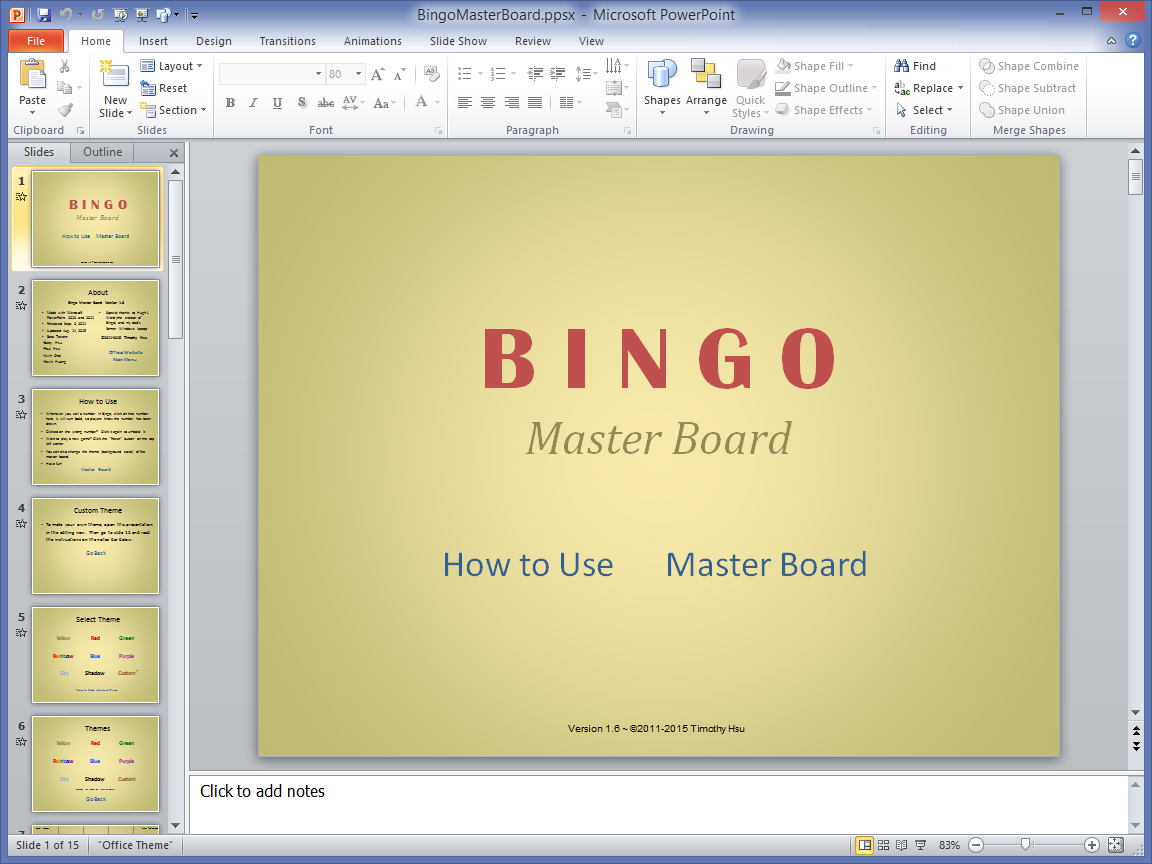Click the Align Text Left icon
This screenshot has width=1152, height=864.
(464, 103)
